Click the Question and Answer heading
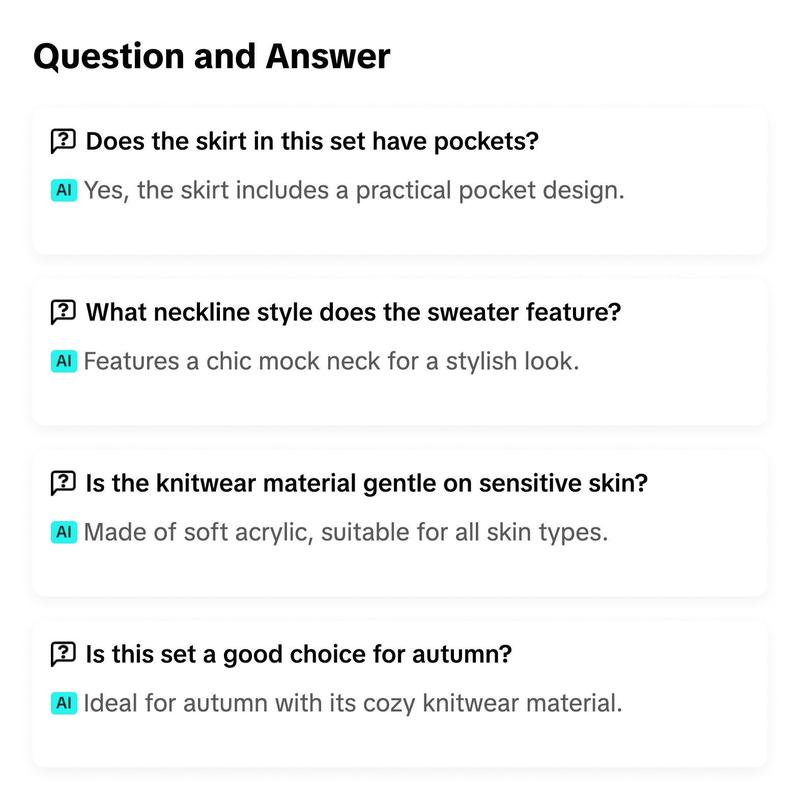 point(212,56)
